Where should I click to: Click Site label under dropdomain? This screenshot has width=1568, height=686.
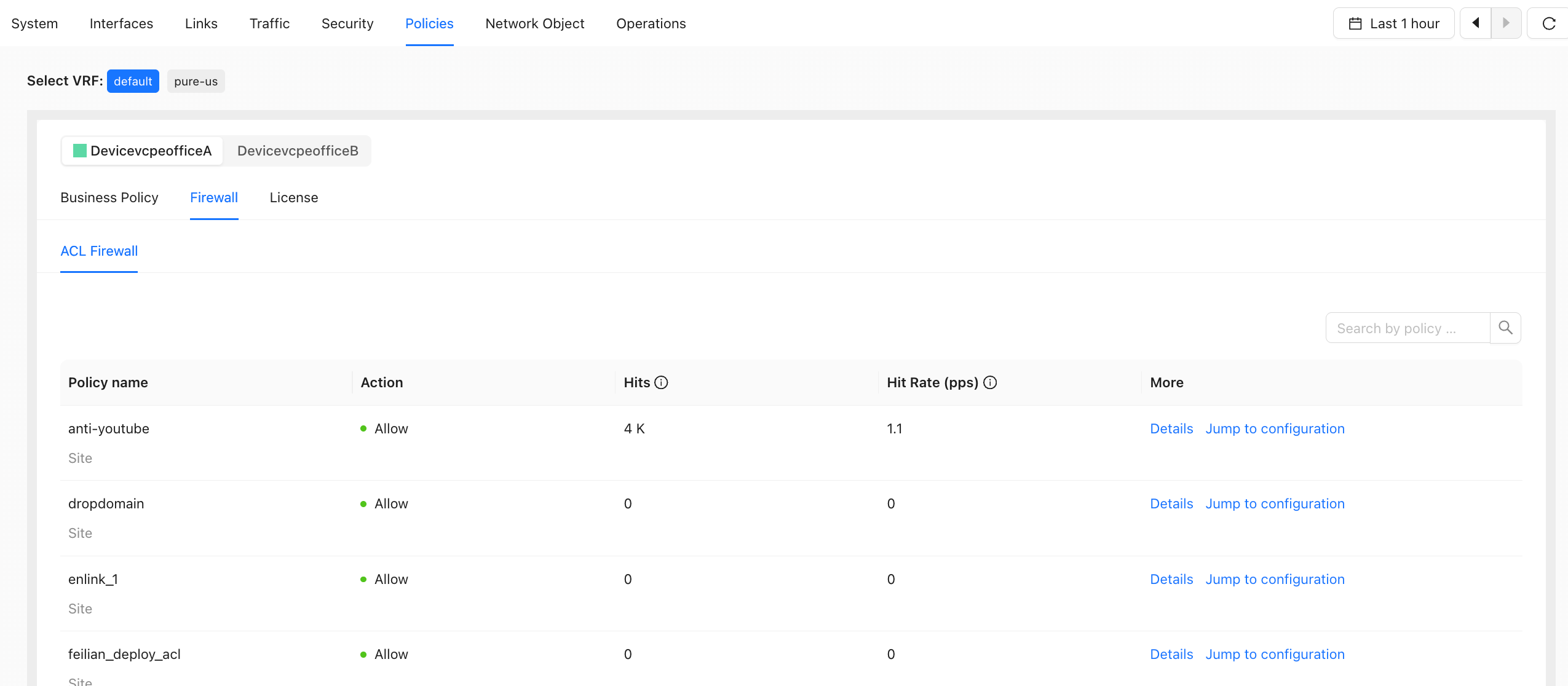[x=80, y=533]
